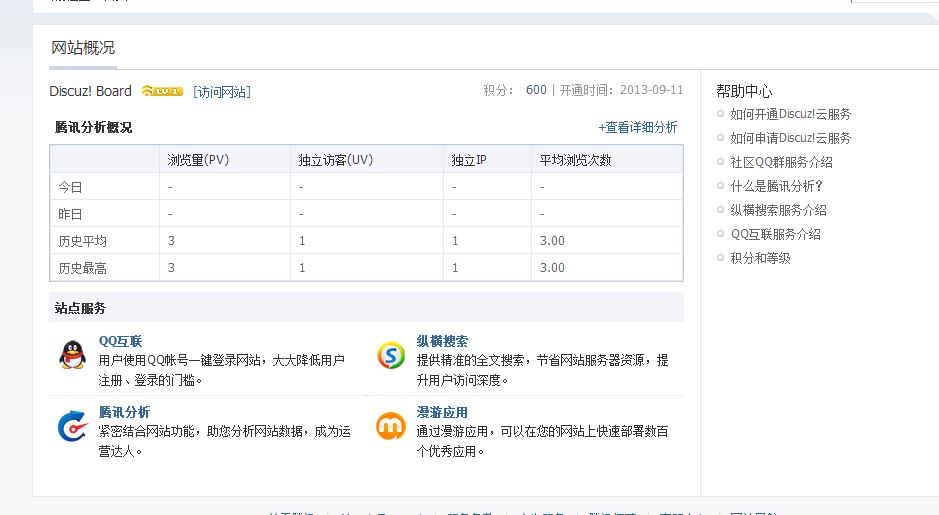The width and height of the screenshot is (939, 515).
Task: Click 3.00 in the 历史平均 row
Action: click(552, 241)
